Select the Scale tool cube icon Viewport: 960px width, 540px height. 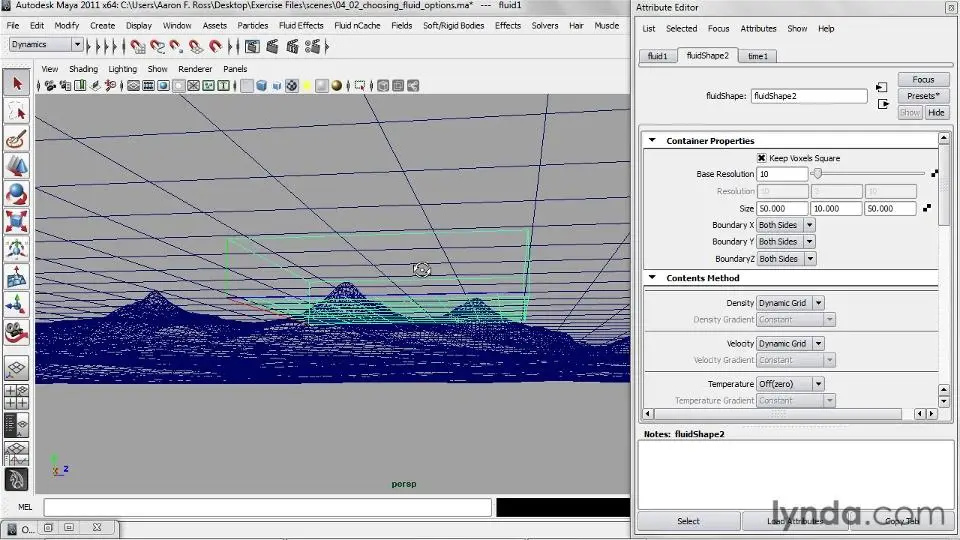point(17,222)
